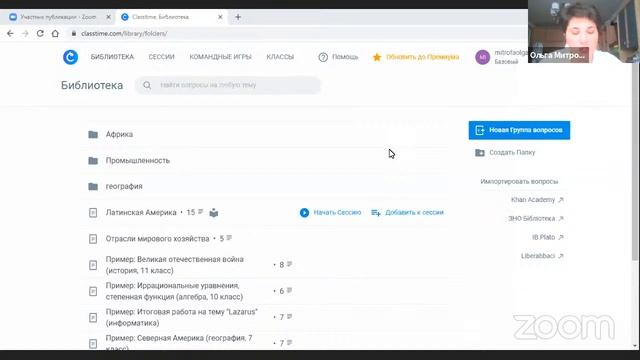
Task: Open the ЗНО Бібліотека import link
Action: click(x=536, y=219)
